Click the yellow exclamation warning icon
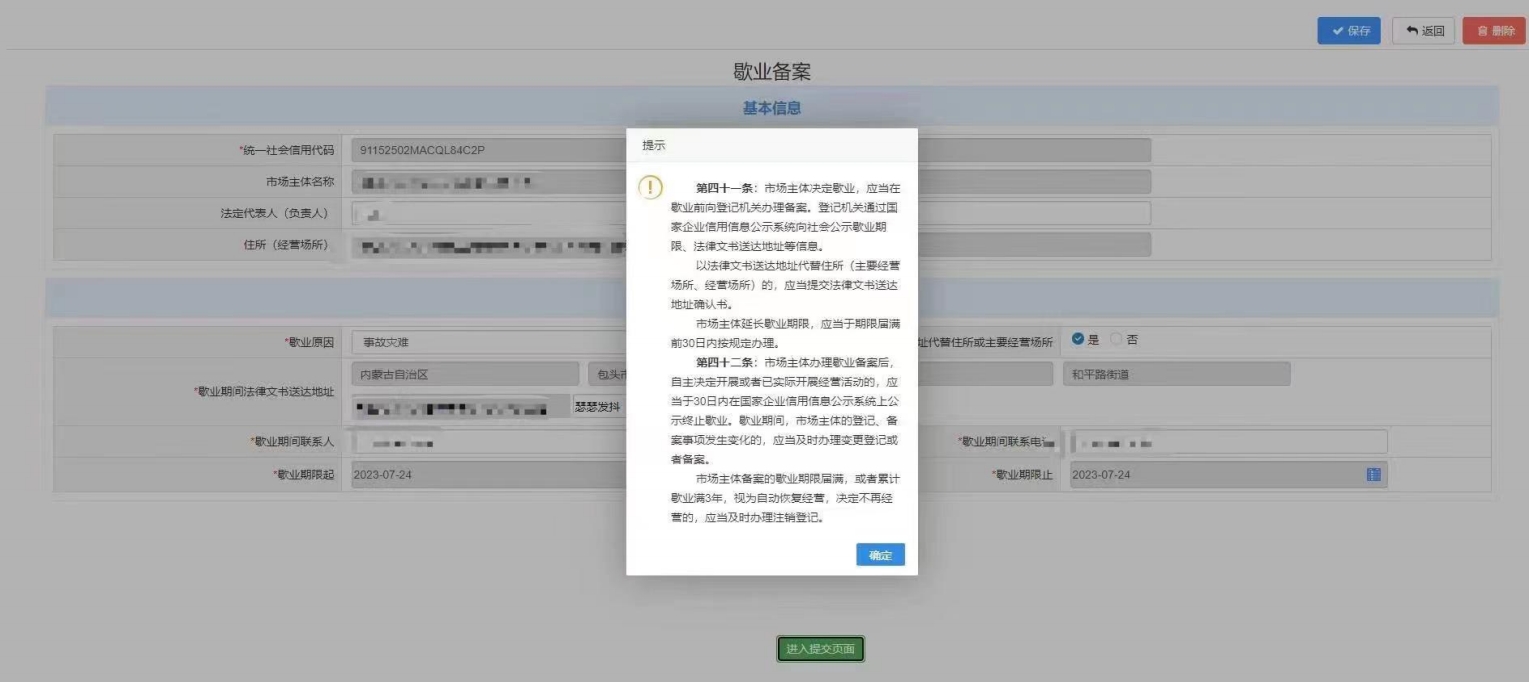The width and height of the screenshot is (1529, 683). [650, 187]
